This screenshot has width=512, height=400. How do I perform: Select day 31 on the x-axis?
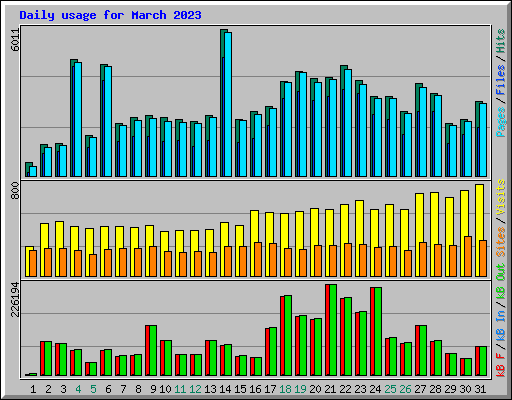coord(480,389)
